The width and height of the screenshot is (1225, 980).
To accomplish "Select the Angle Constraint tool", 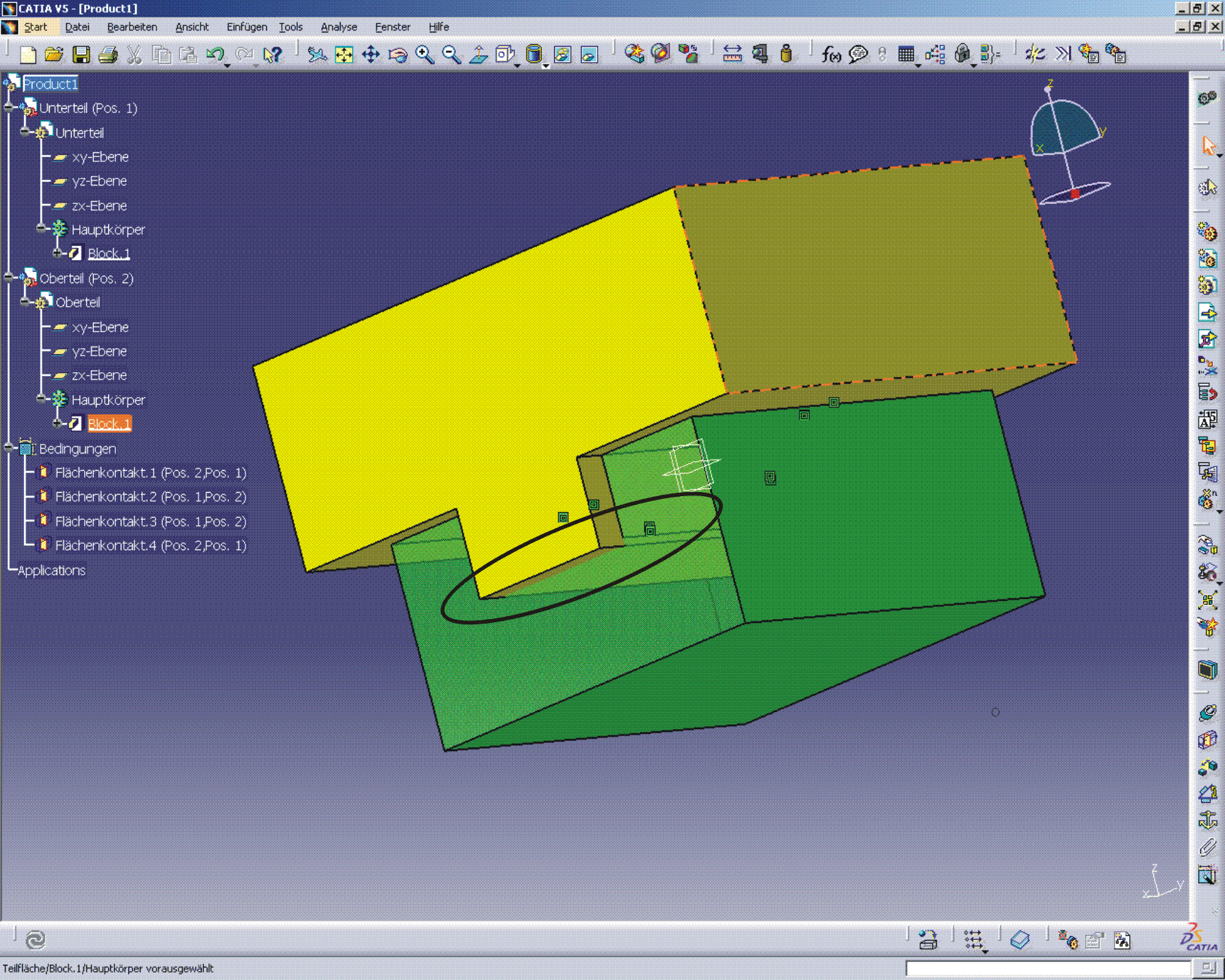I will pos(1208,793).
